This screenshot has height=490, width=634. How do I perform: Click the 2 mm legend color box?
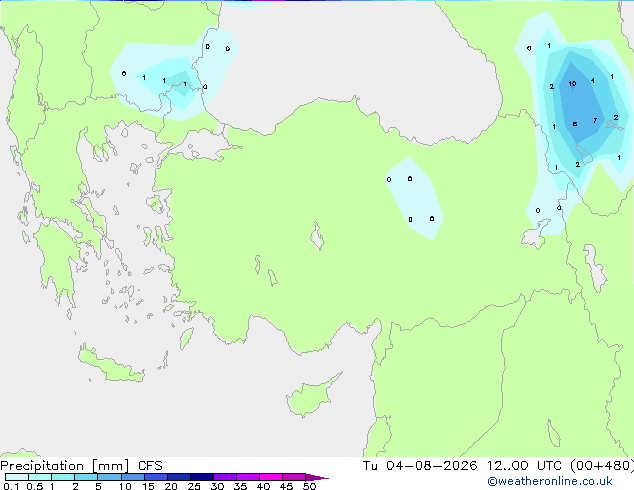(86, 477)
